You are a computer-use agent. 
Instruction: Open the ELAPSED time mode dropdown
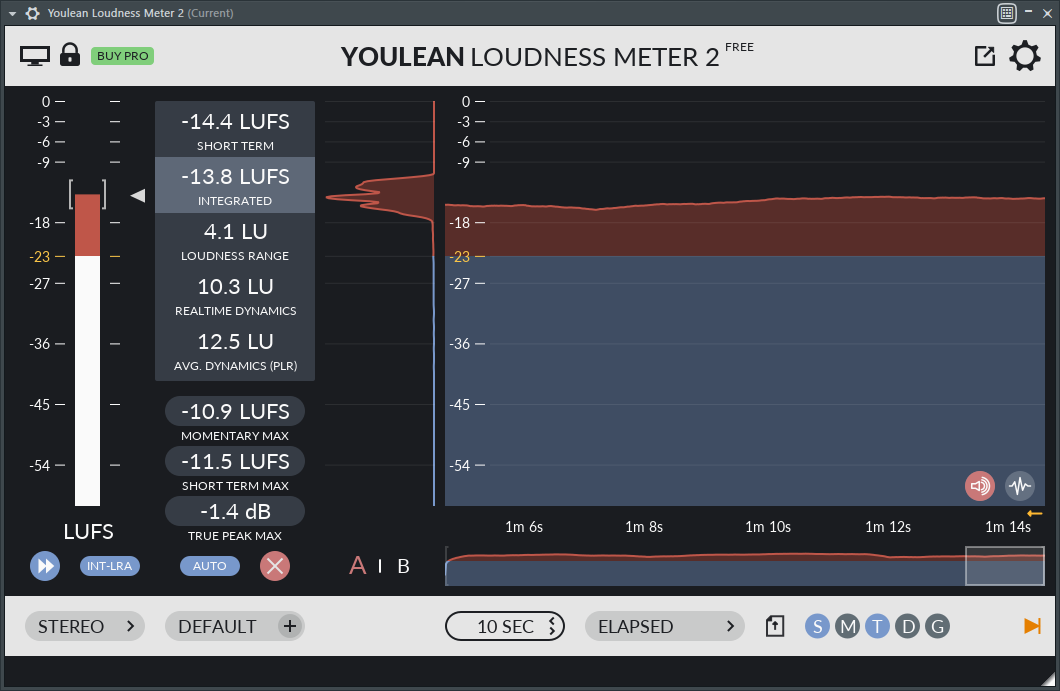point(665,626)
